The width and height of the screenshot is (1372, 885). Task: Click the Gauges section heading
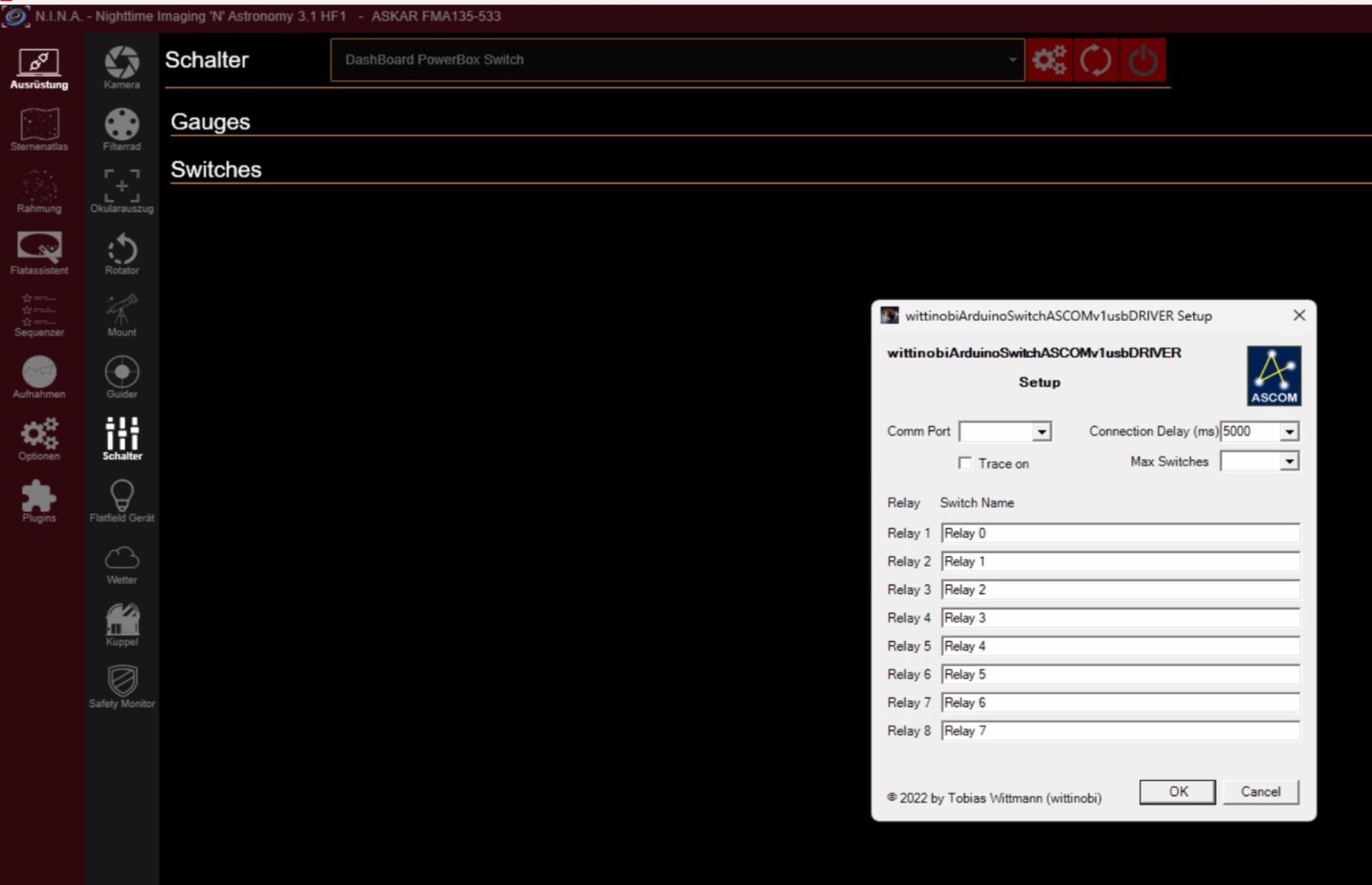point(210,122)
